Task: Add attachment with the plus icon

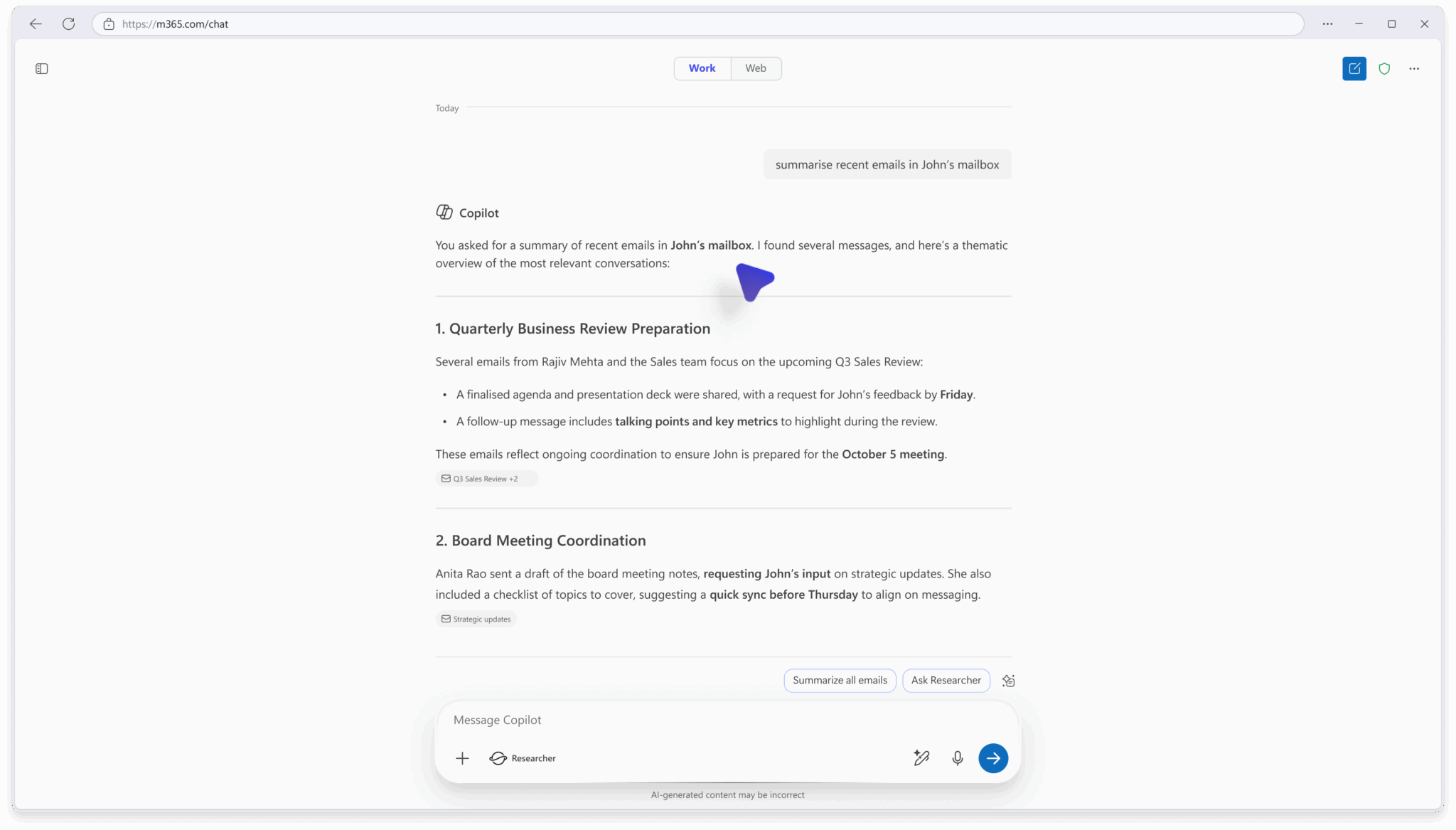Action: [x=462, y=758]
